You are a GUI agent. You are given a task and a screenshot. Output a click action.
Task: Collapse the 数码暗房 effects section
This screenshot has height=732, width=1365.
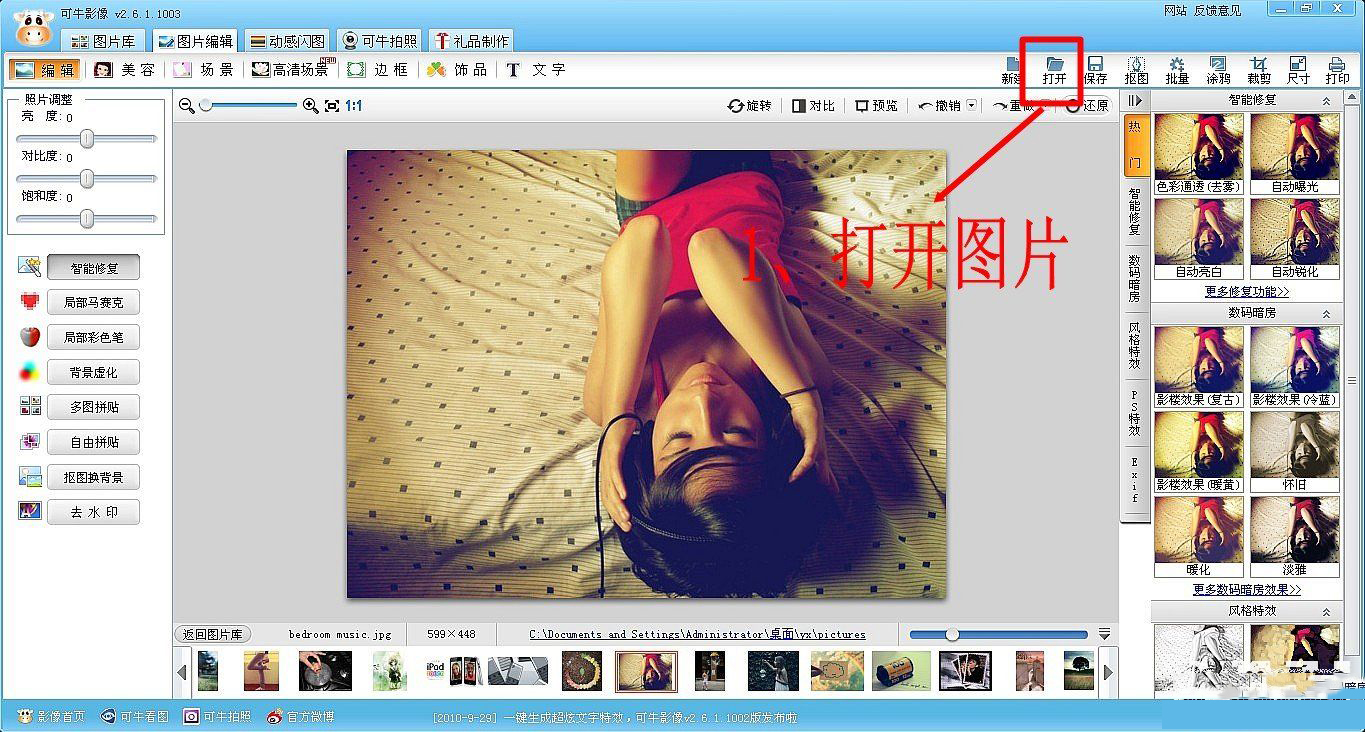[1327, 314]
